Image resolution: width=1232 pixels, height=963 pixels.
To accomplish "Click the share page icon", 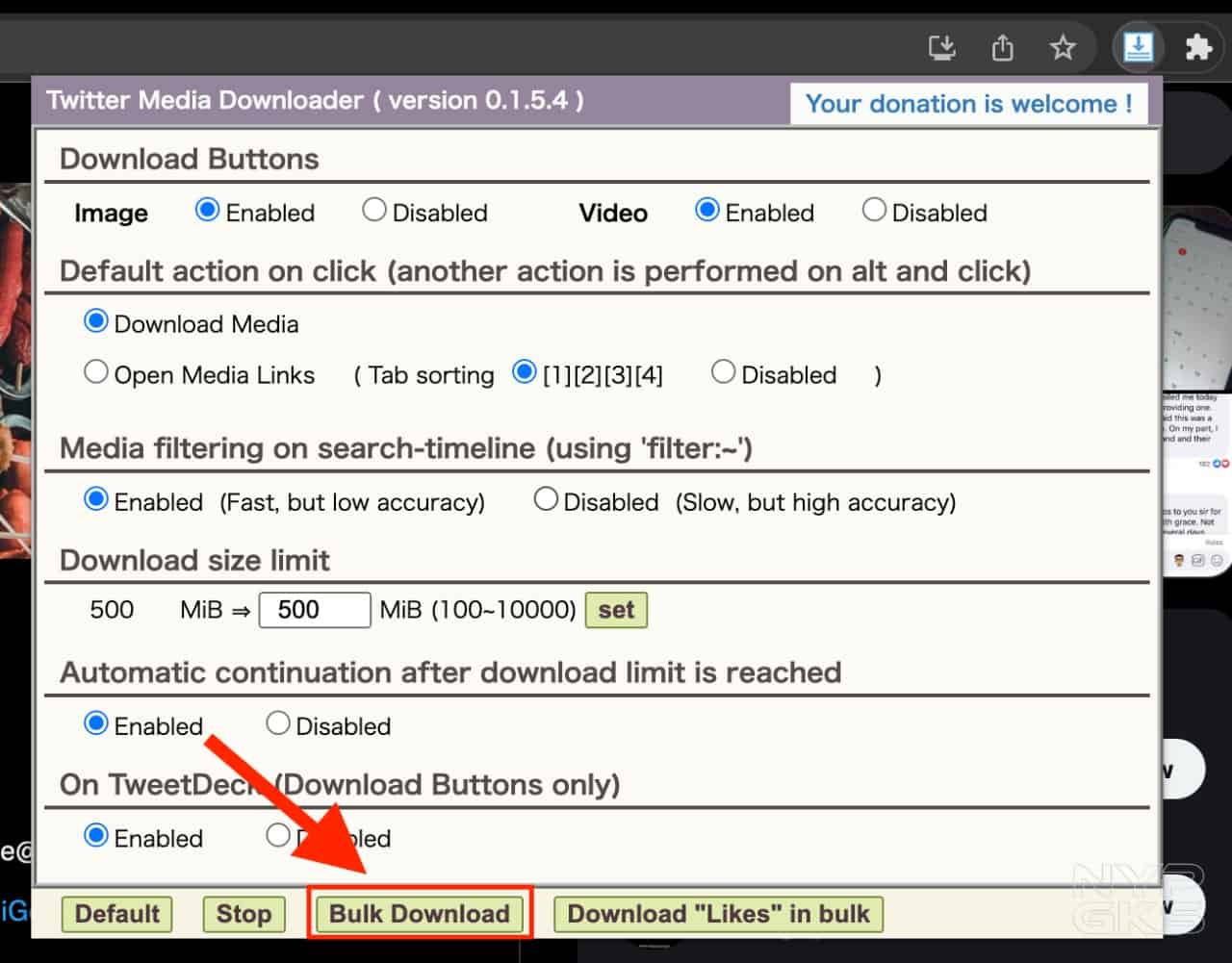I will pos(1003,47).
